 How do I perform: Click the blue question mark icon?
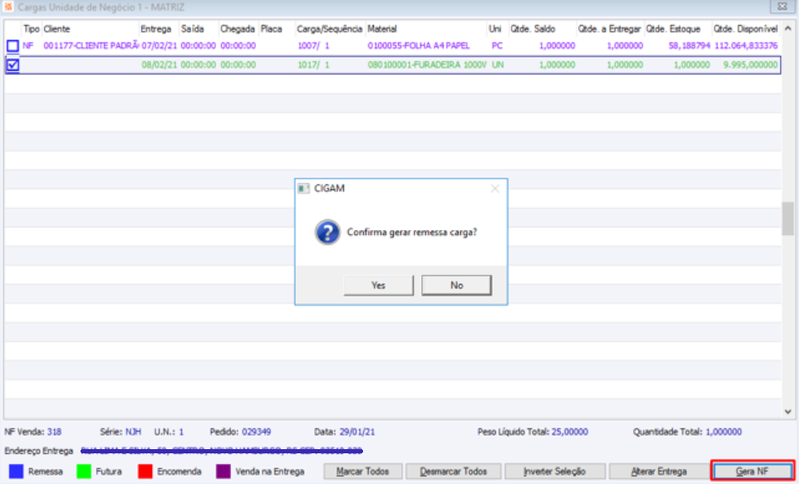coord(328,233)
